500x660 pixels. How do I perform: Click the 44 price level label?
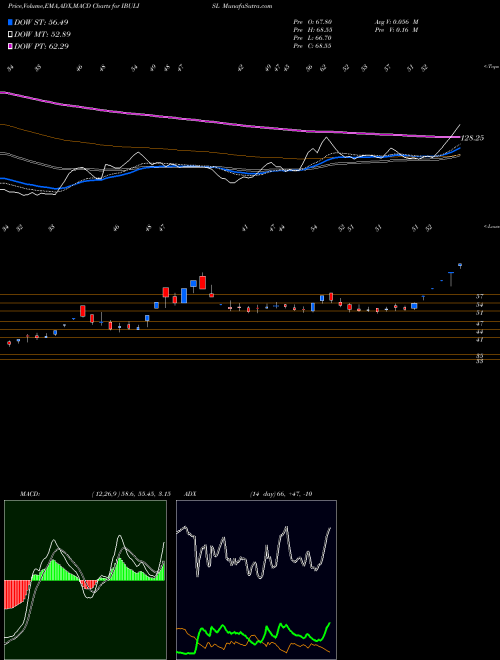[479, 332]
